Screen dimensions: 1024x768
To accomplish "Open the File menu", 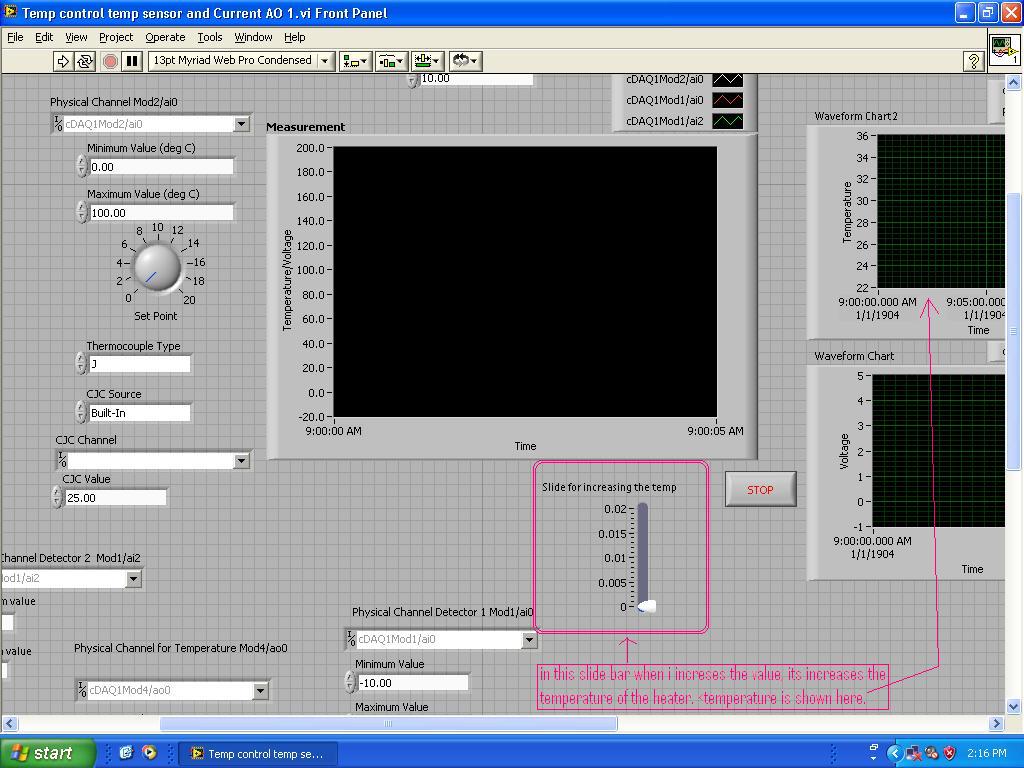I will (15, 37).
